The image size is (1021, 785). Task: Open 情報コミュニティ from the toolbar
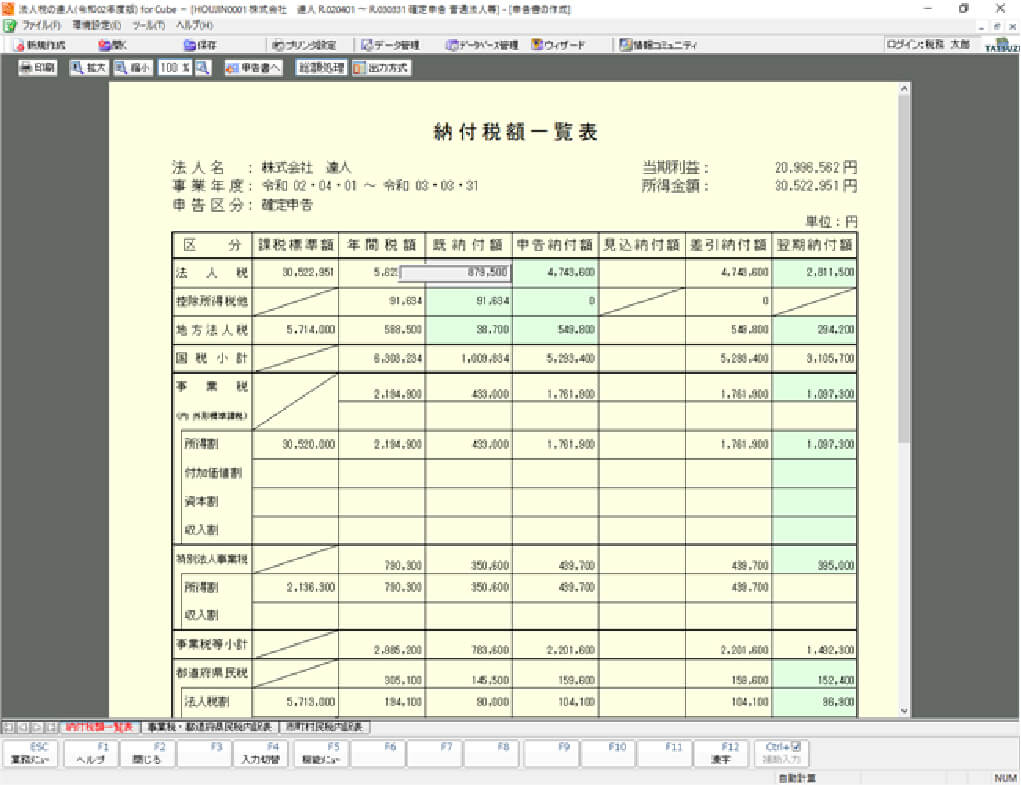coord(657,45)
